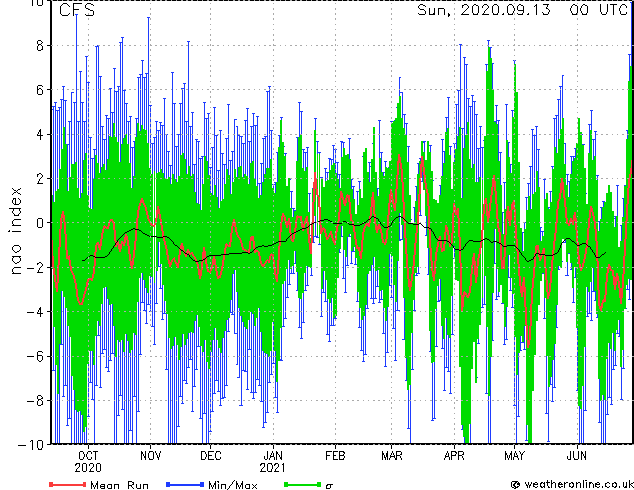The height and width of the screenshot is (490, 634).
Task: Click the 2021 year label
Action: click(x=273, y=468)
